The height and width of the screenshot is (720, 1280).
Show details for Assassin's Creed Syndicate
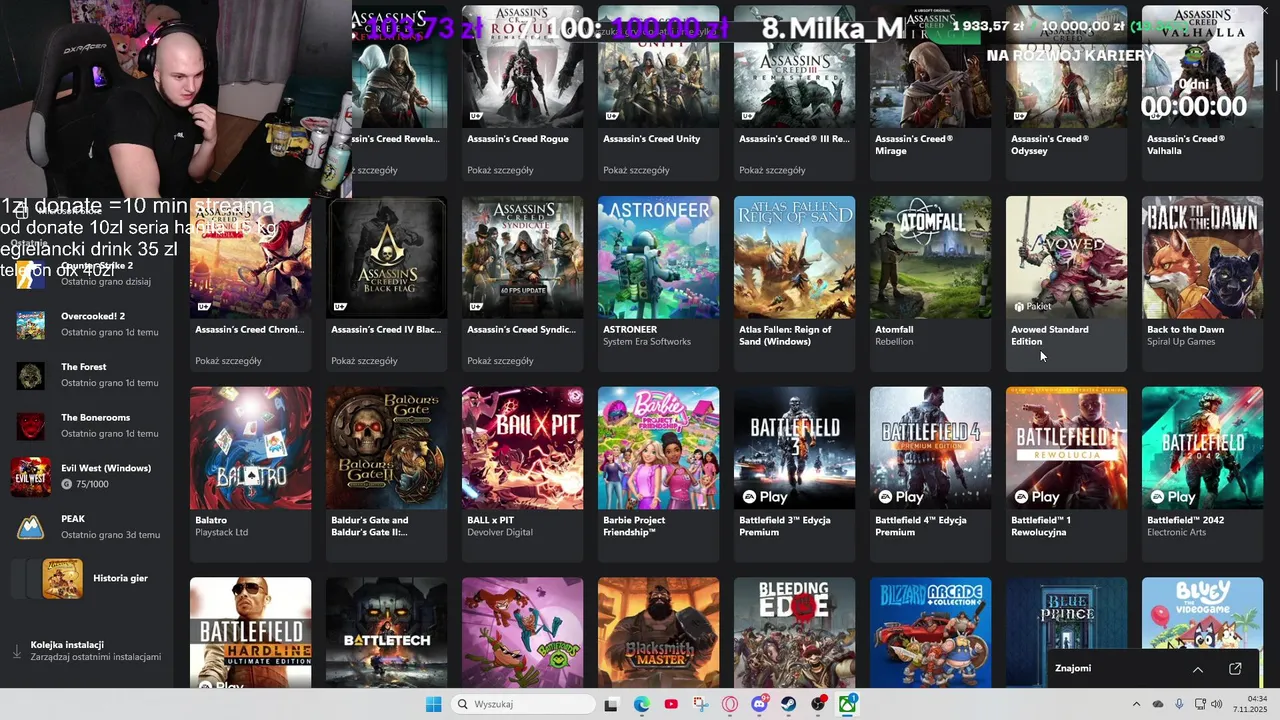[500, 361]
